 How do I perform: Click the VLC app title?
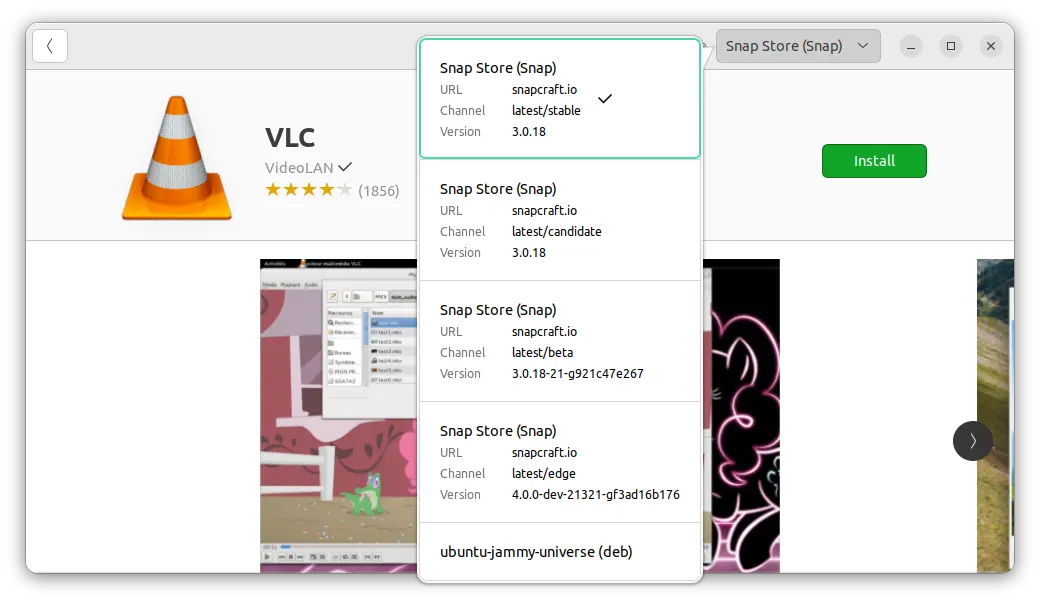(x=290, y=138)
